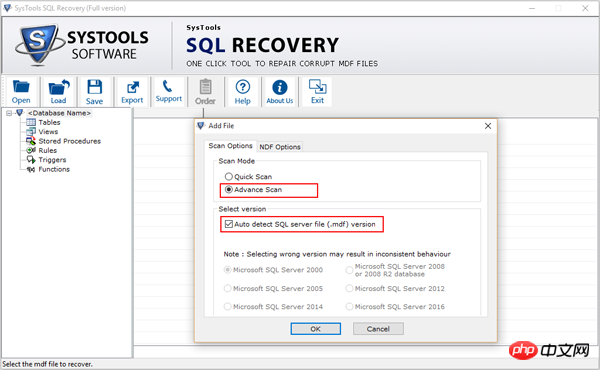Click the Triggers icon in tree
600x370 pixels.
(x=31, y=160)
